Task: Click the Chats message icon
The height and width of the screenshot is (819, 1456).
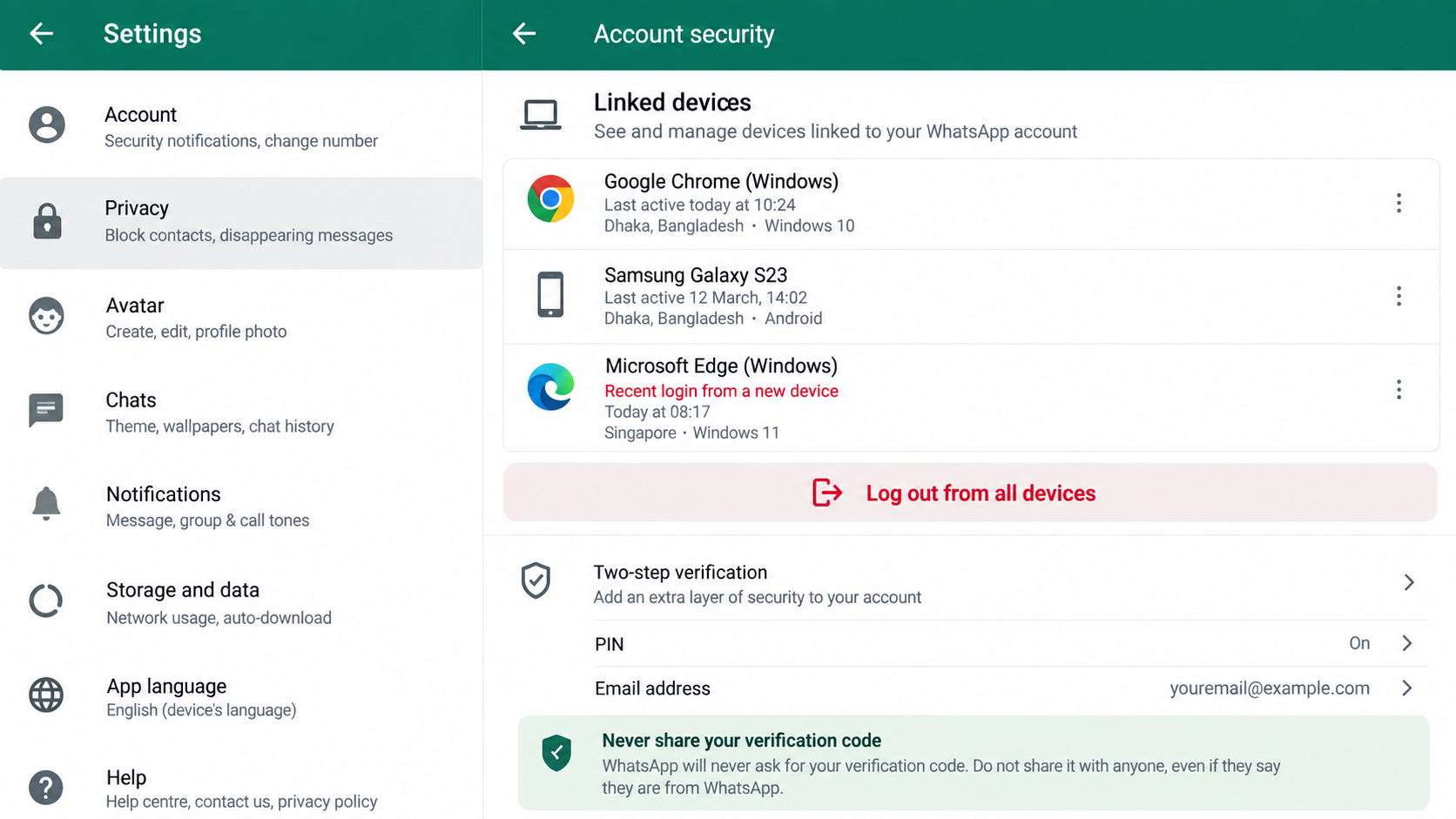Action: tap(46, 410)
